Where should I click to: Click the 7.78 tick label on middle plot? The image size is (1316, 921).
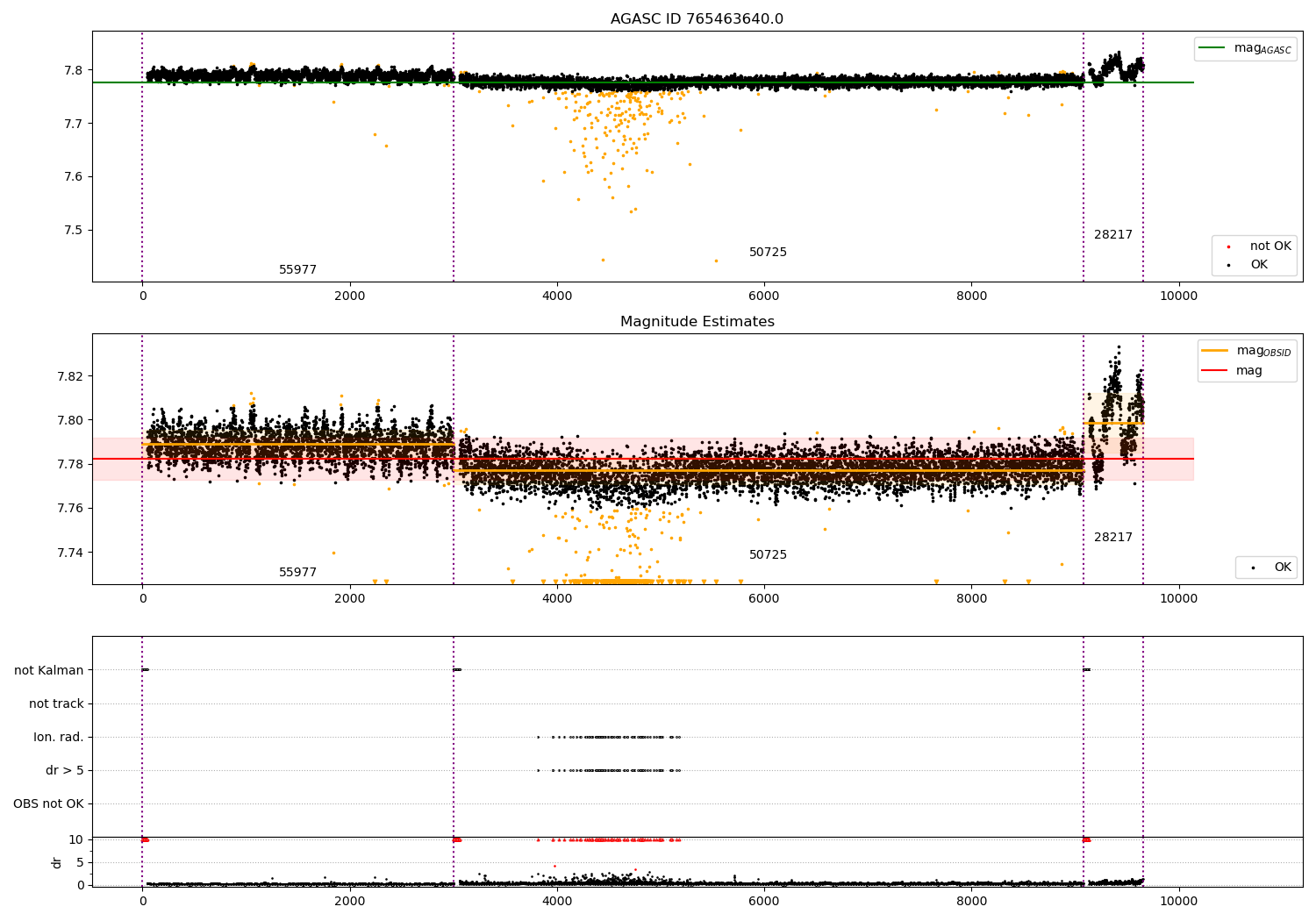(x=70, y=464)
